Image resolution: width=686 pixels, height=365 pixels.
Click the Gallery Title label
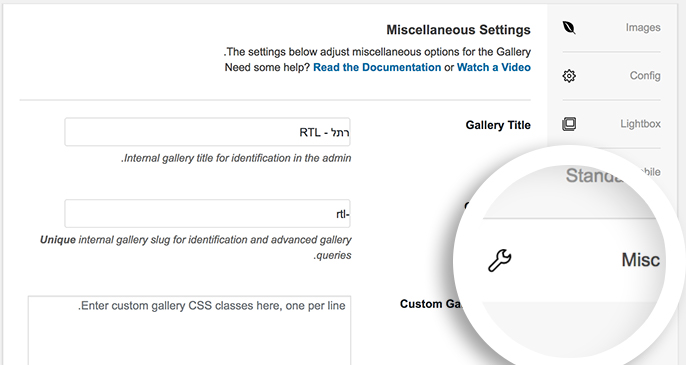coord(498,125)
